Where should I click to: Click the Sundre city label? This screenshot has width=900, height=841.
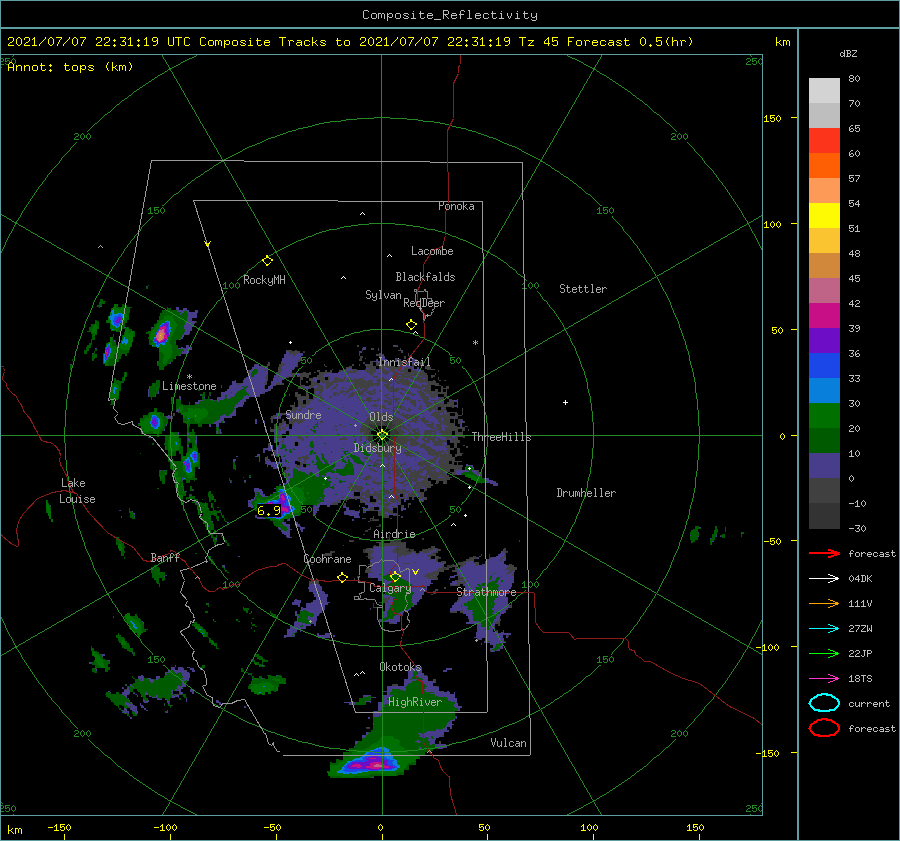303,414
